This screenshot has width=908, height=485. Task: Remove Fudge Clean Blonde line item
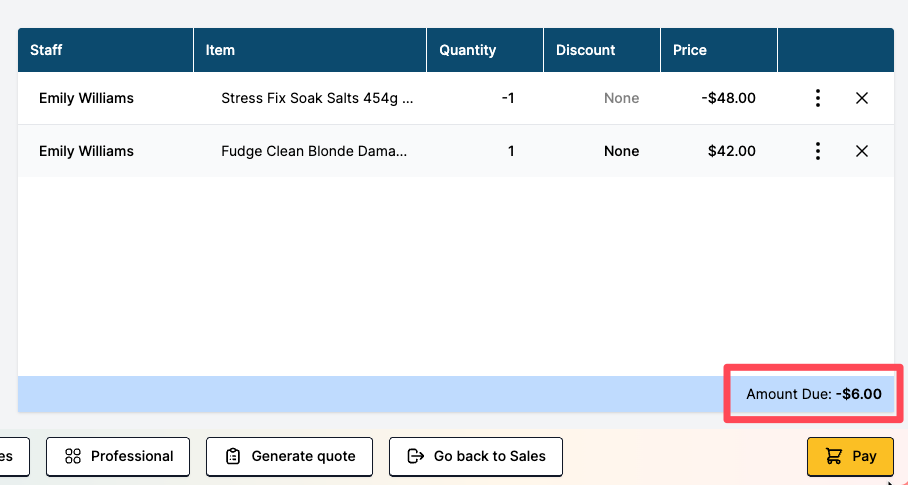pos(862,151)
